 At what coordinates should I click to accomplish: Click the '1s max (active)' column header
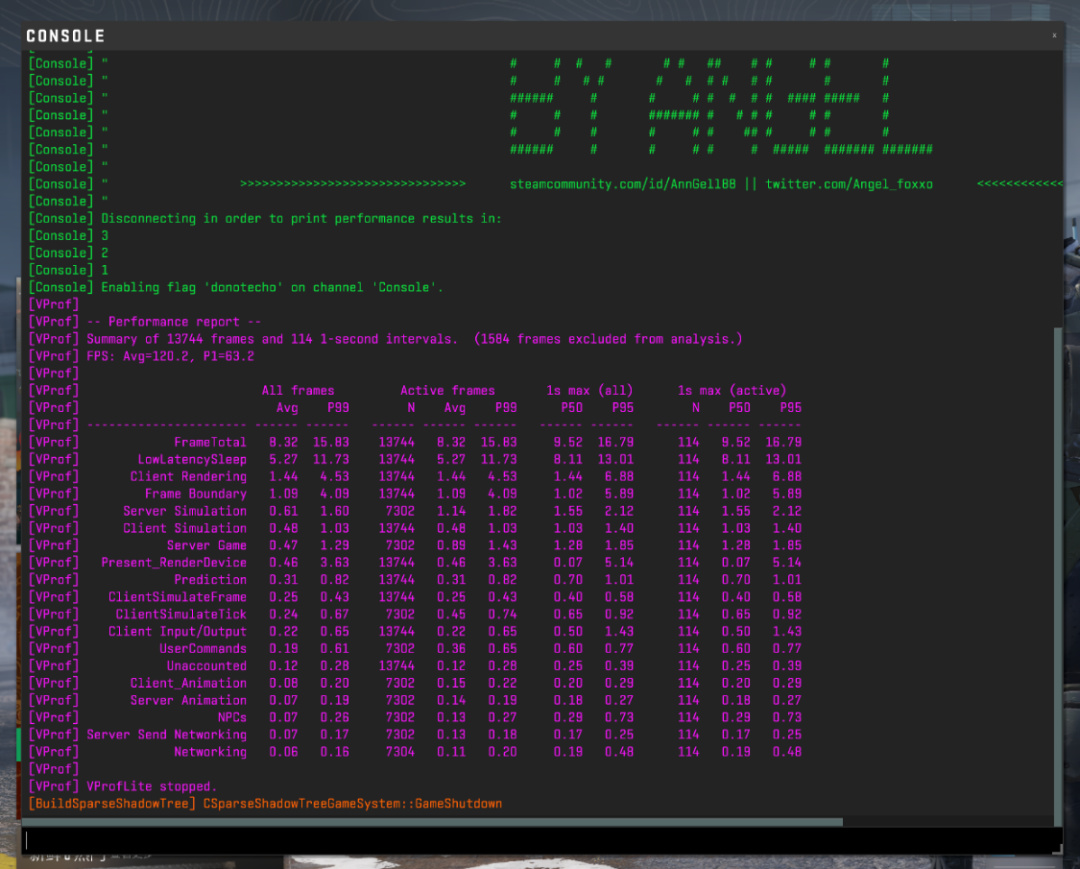(x=731, y=390)
